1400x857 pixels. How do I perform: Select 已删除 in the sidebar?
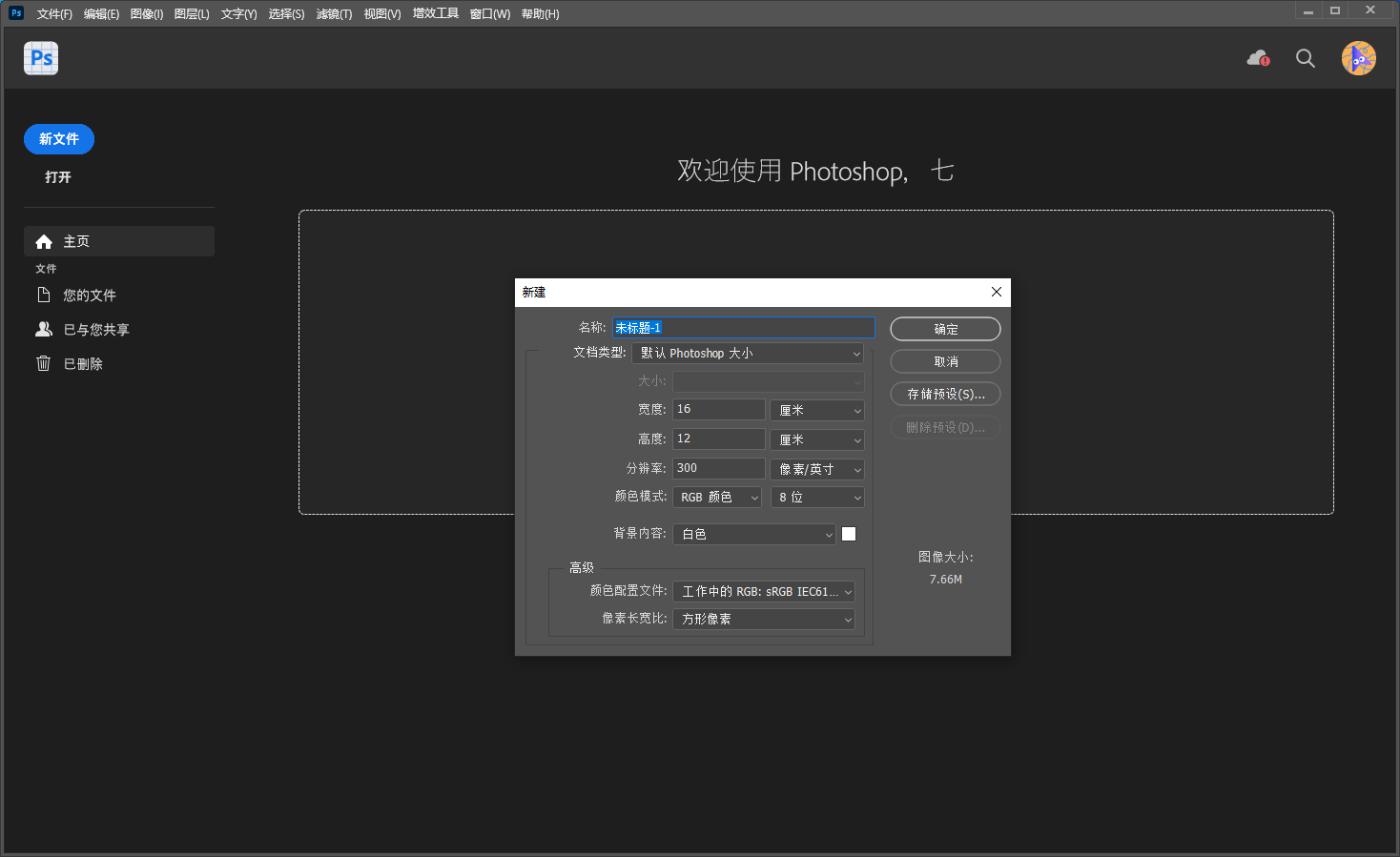point(119,364)
